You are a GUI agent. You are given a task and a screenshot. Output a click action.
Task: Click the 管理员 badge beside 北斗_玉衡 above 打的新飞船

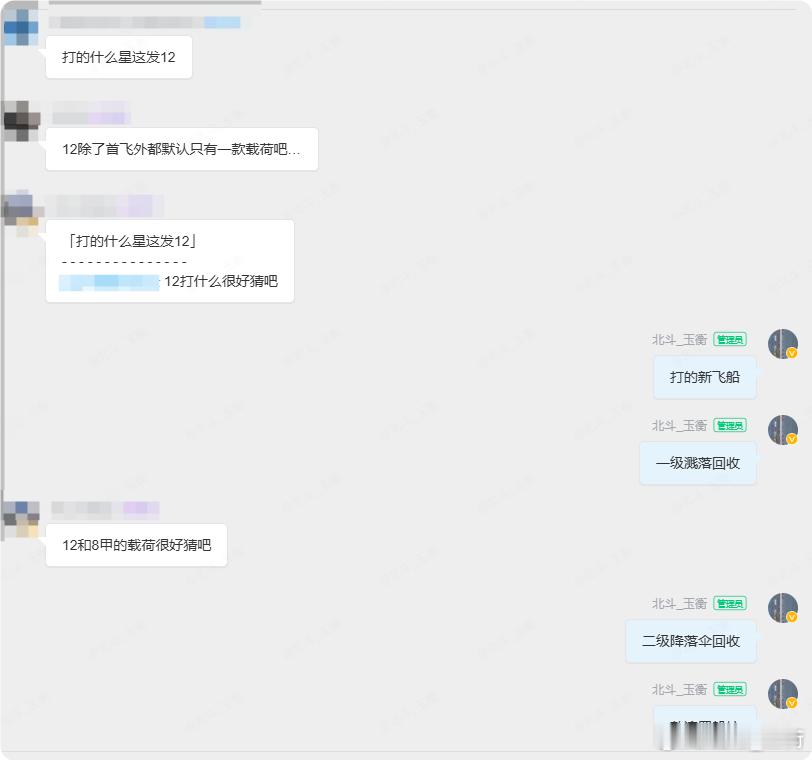(729, 340)
